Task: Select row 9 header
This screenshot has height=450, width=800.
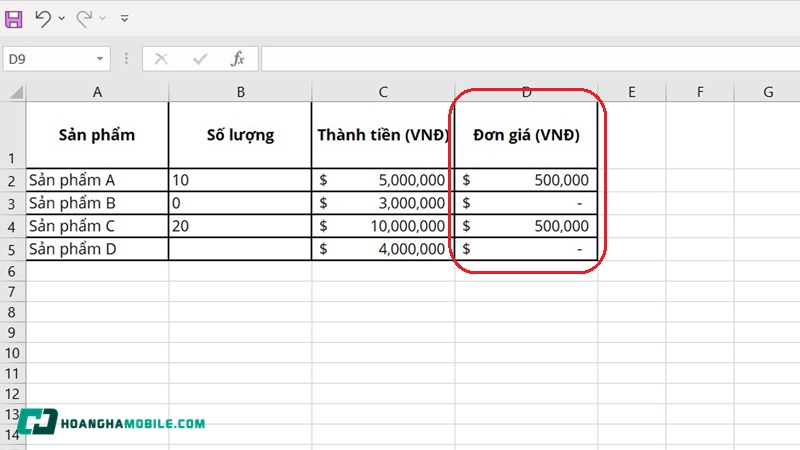Action: click(x=12, y=333)
